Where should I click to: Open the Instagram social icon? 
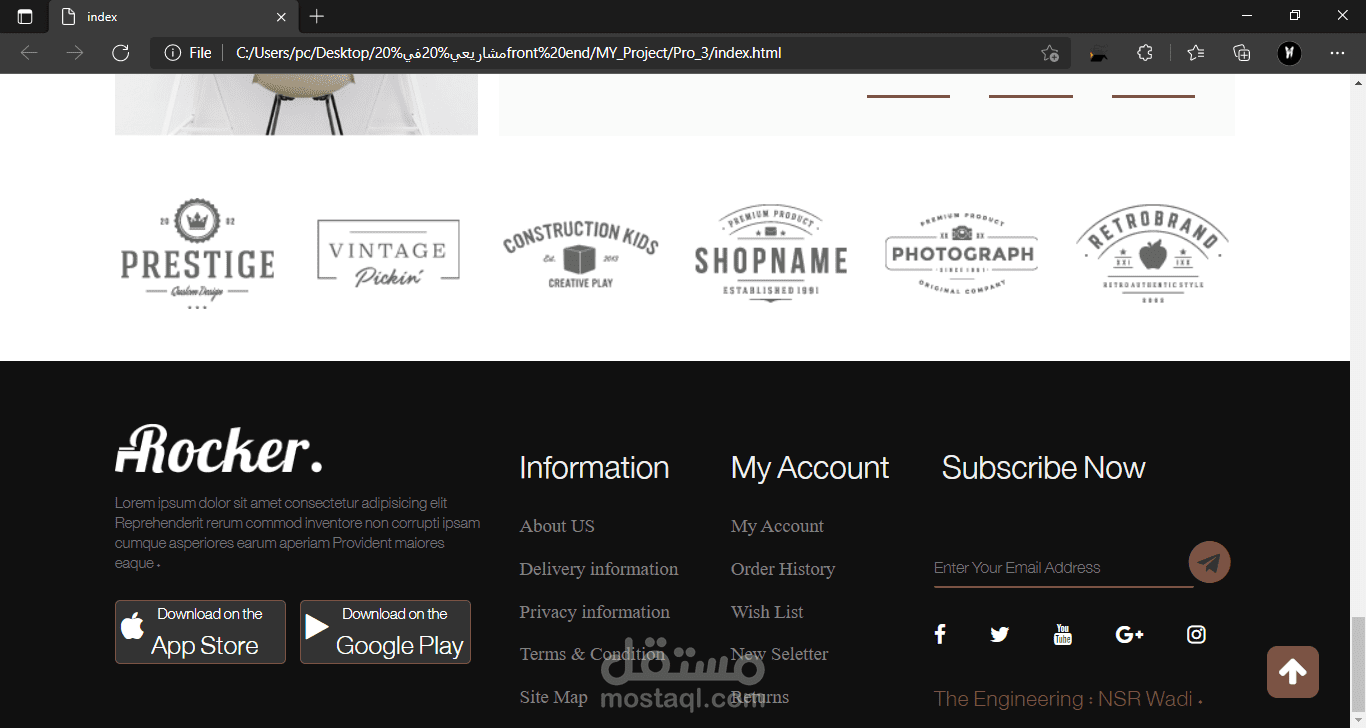1196,634
